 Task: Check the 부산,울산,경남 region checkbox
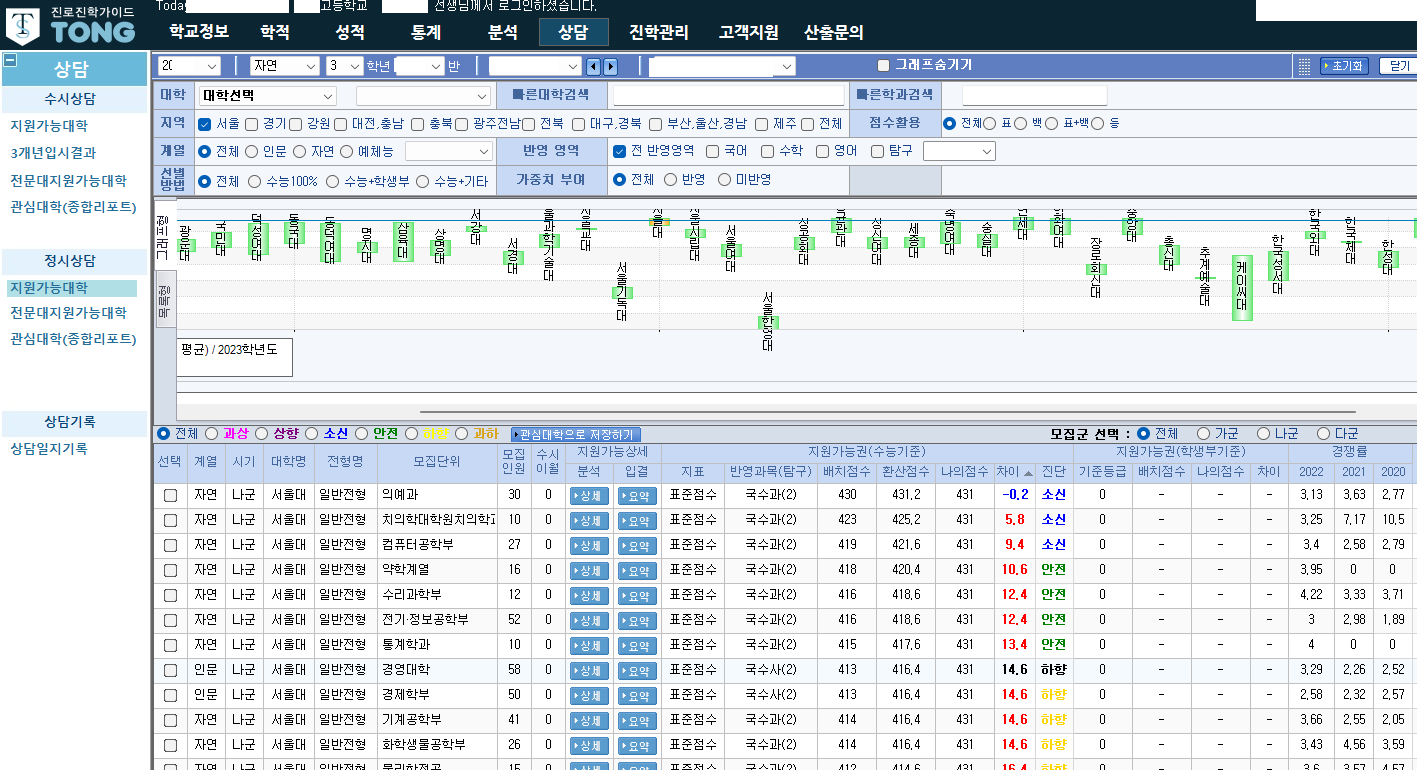[x=655, y=124]
